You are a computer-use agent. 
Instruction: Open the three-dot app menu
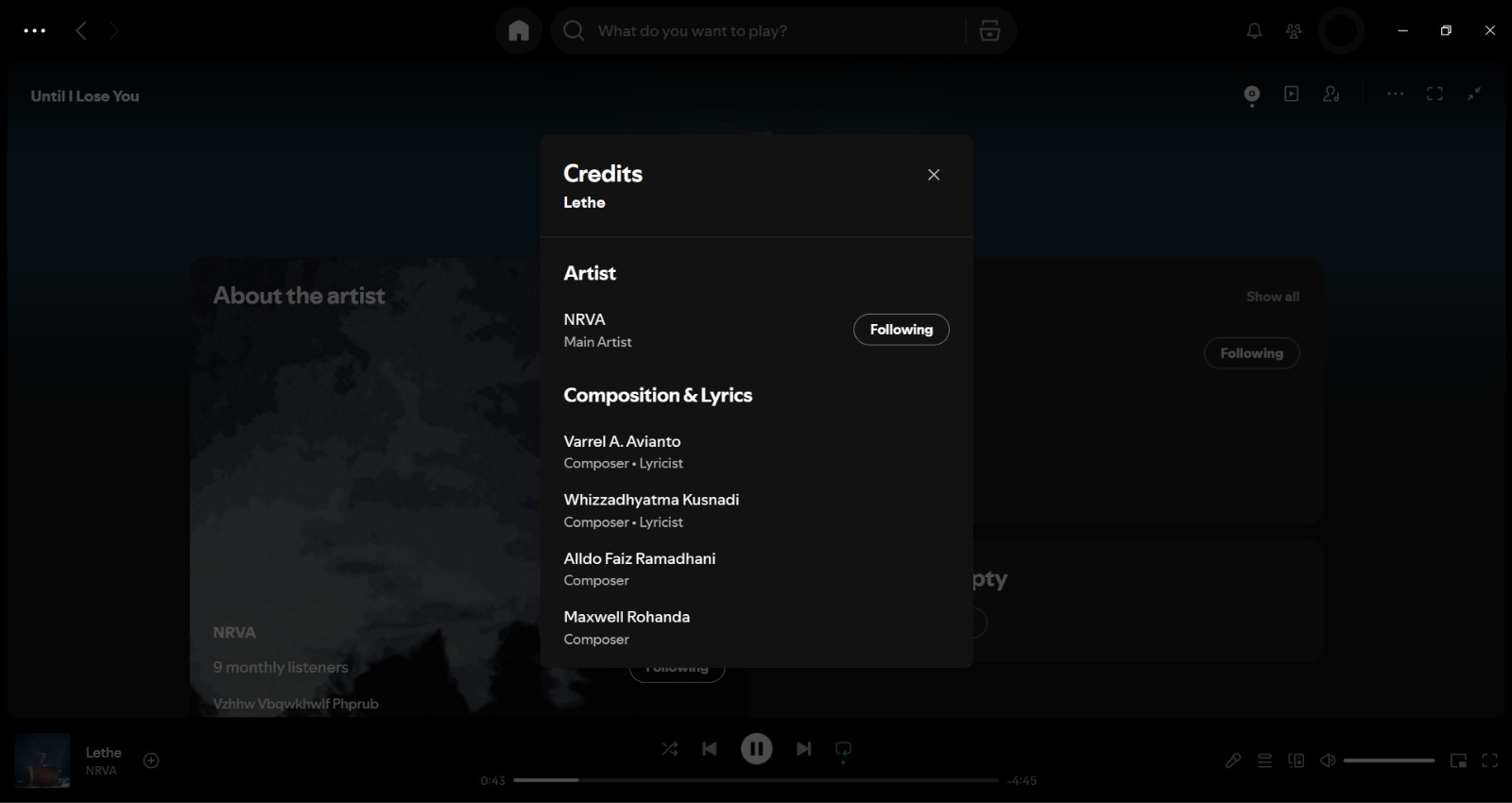35,31
